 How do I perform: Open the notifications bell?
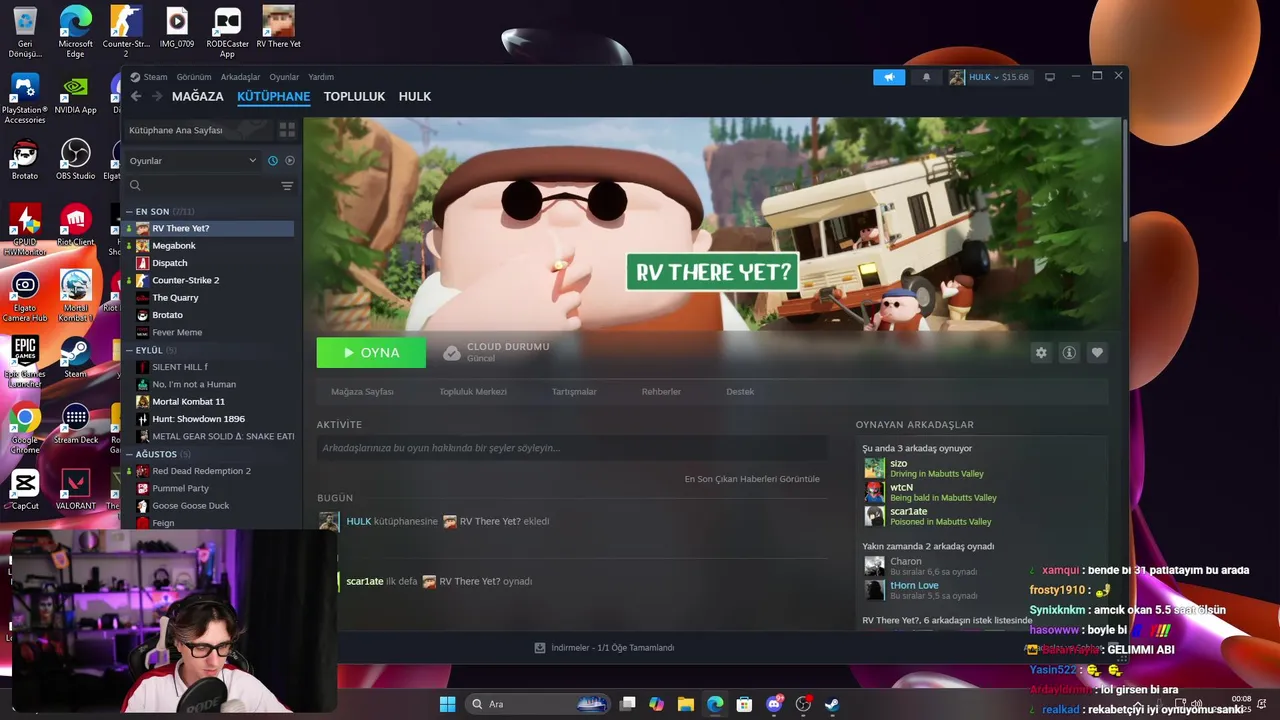(926, 77)
